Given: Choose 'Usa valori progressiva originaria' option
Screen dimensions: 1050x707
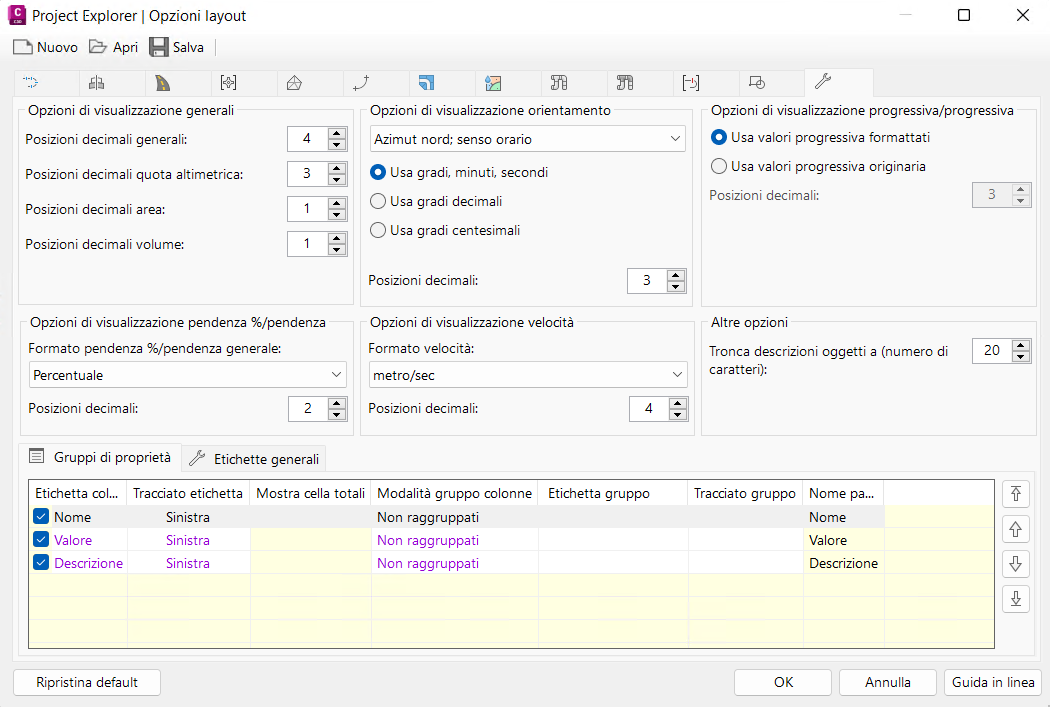Looking at the screenshot, I should [718, 166].
